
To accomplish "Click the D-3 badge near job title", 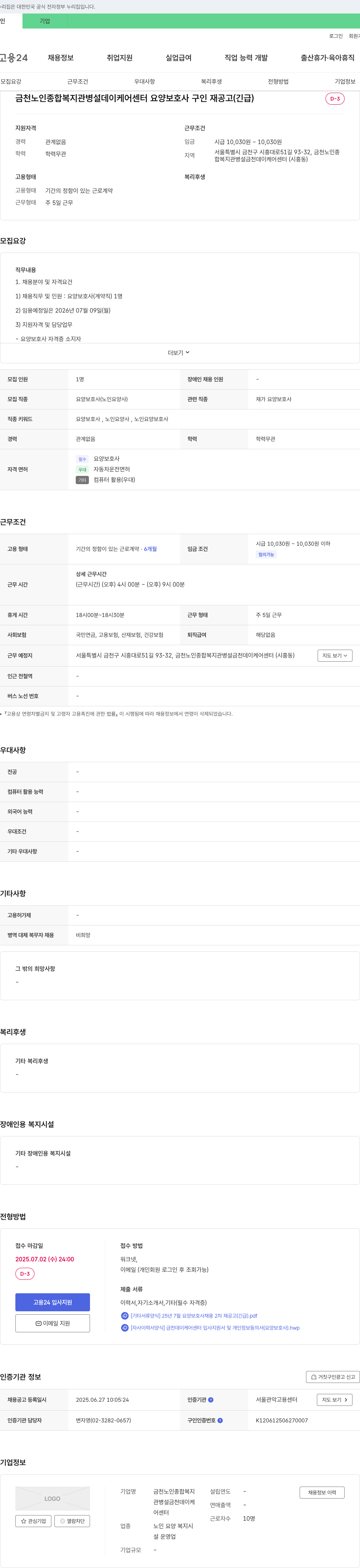I will coord(335,99).
